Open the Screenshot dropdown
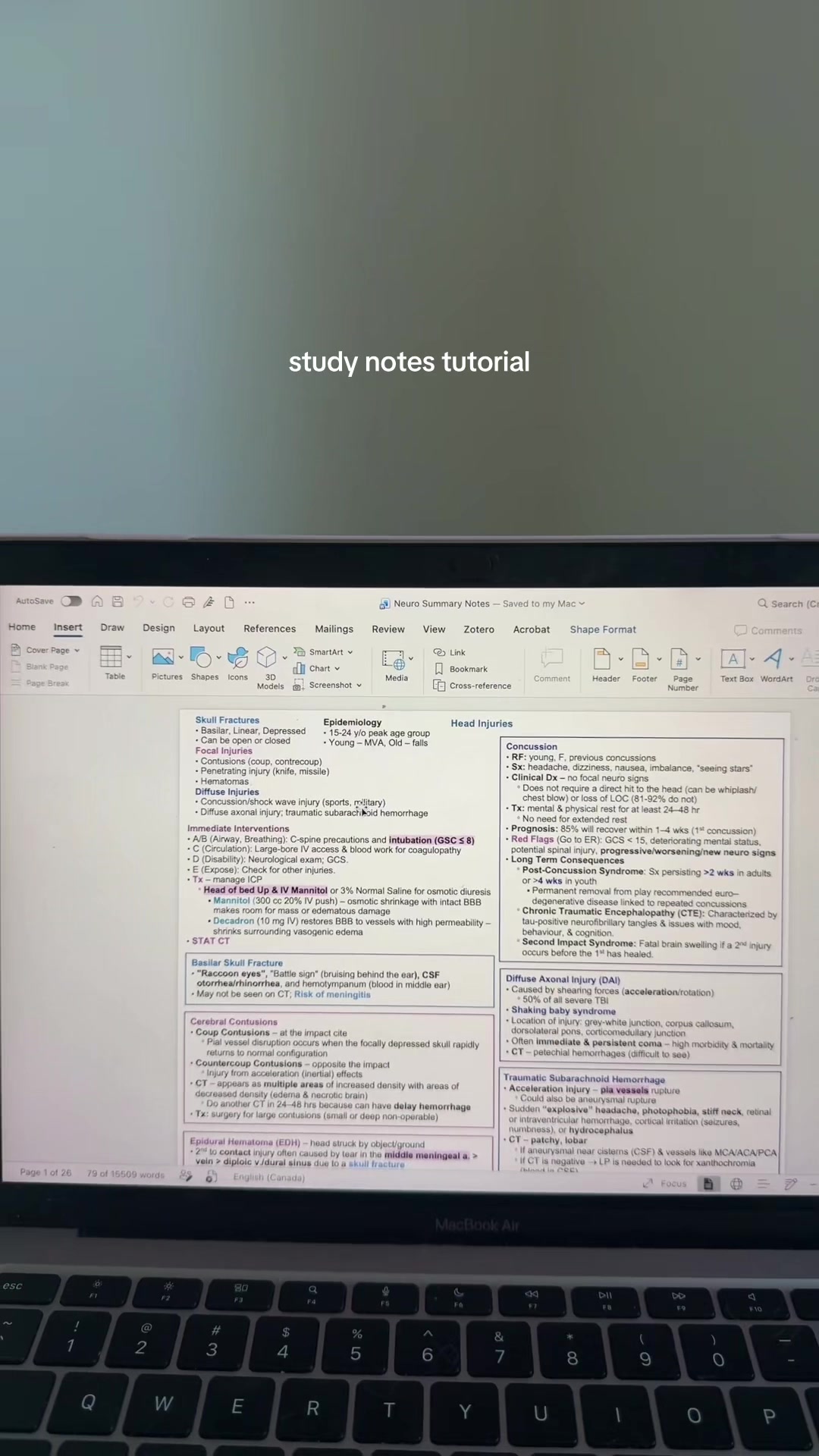819x1456 pixels. (328, 685)
